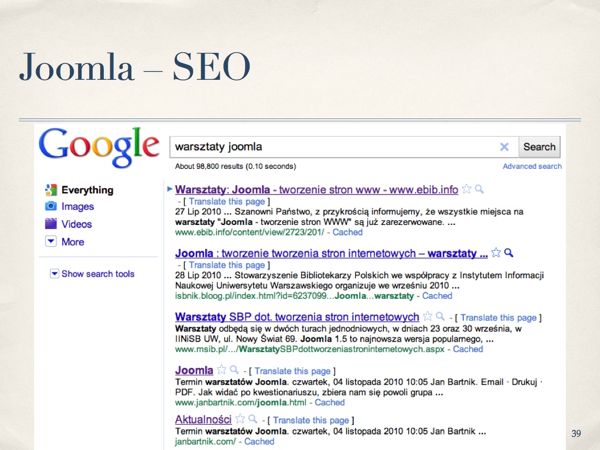
Task: Open preview magnifier for first result
Action: [x=480, y=188]
